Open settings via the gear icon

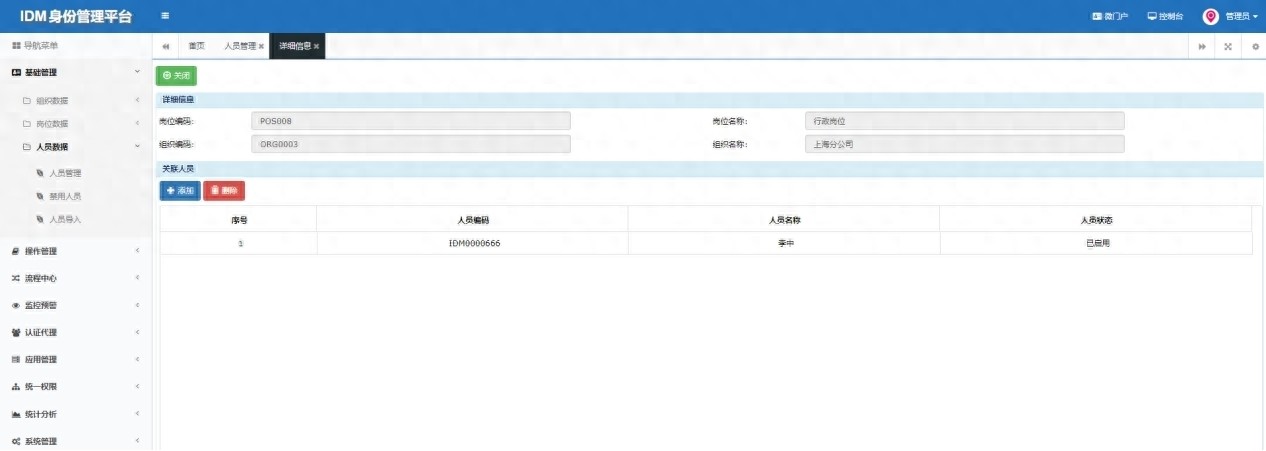(1255, 47)
